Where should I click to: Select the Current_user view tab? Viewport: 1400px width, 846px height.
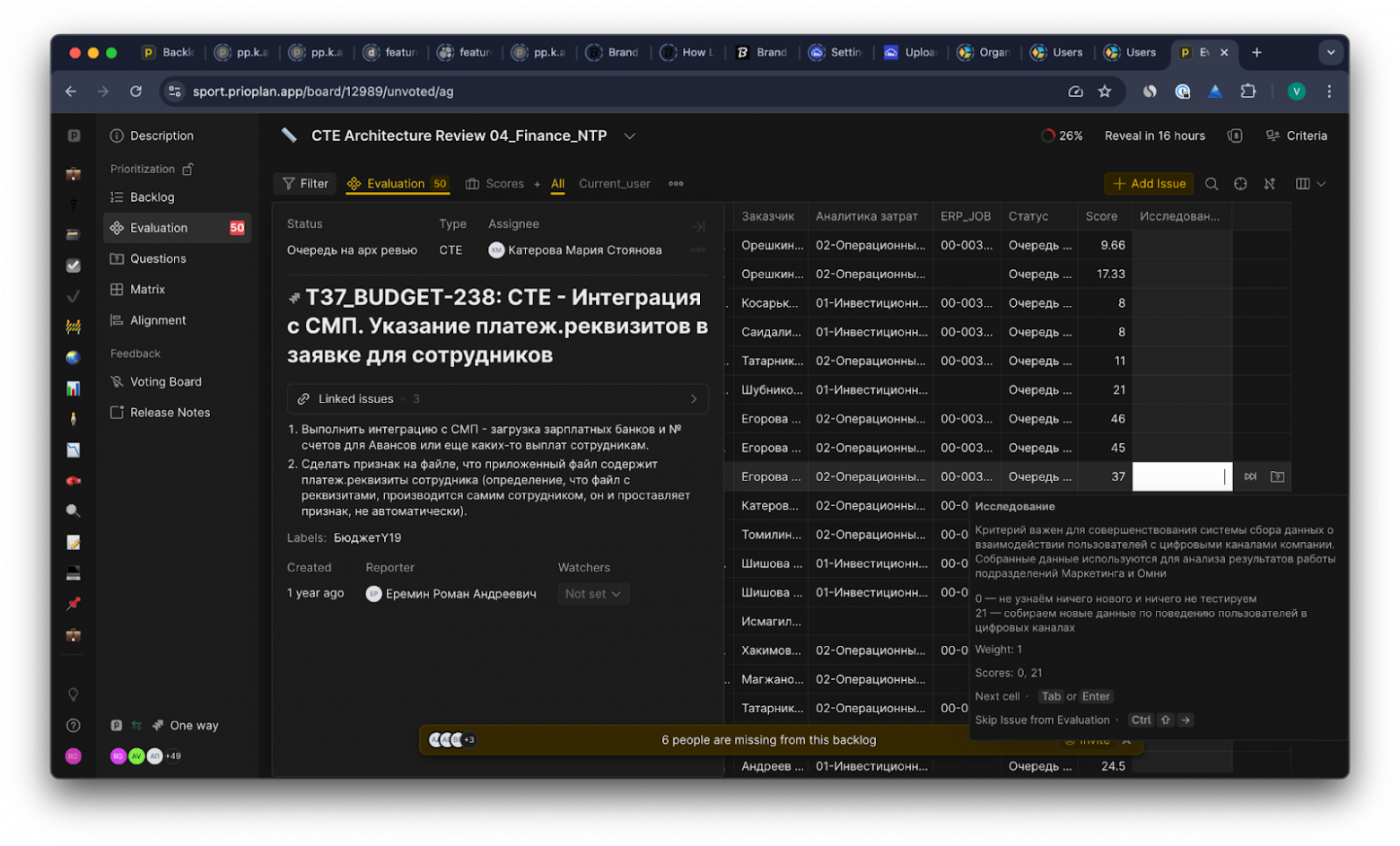(x=615, y=183)
